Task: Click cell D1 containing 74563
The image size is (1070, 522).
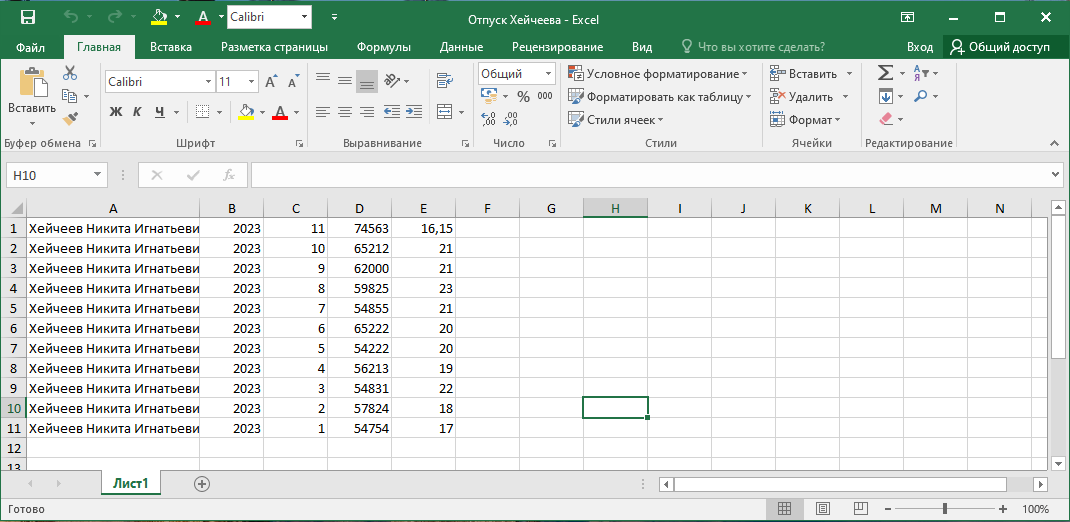Action: click(359, 229)
